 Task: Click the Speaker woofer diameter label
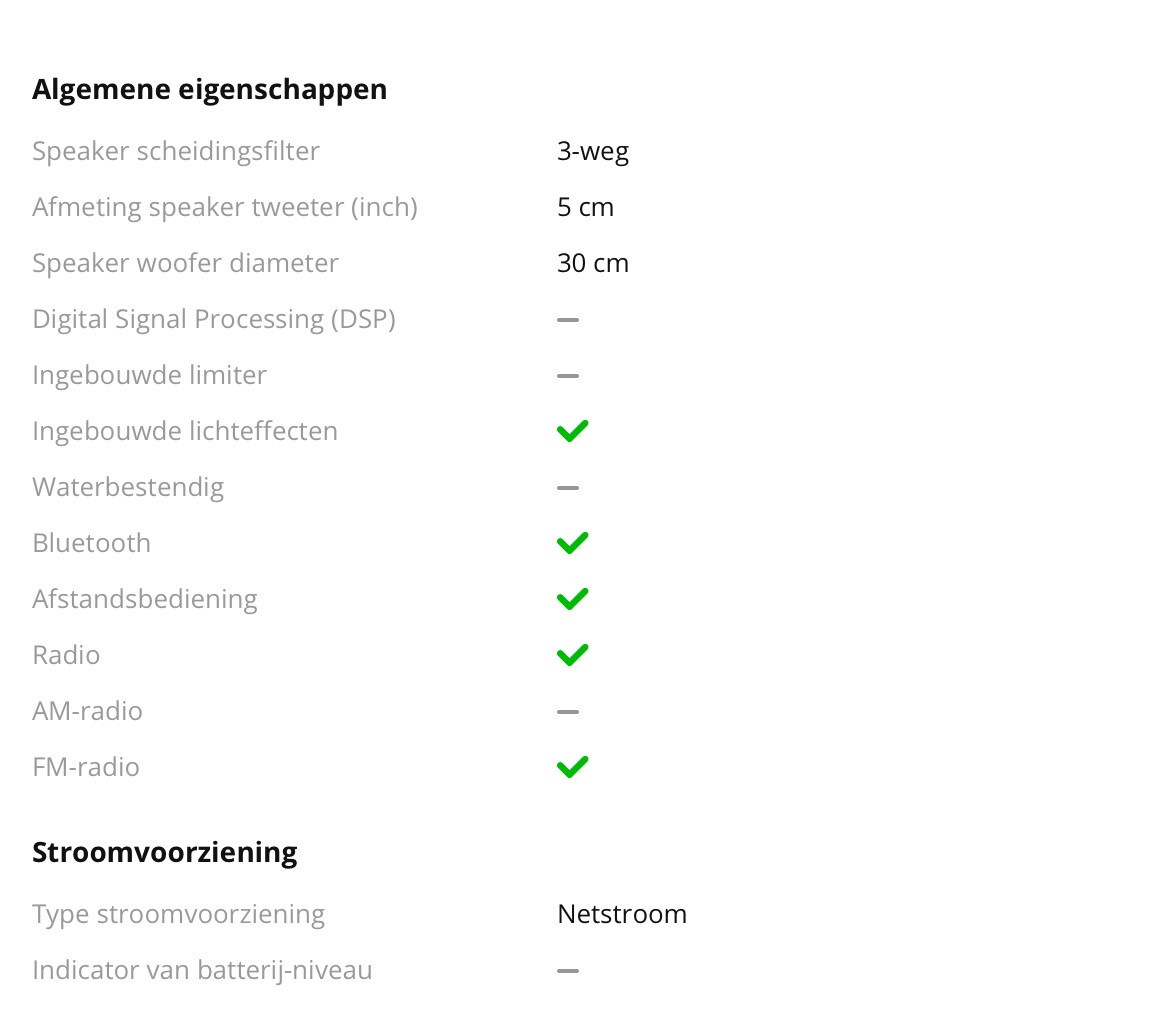185,263
